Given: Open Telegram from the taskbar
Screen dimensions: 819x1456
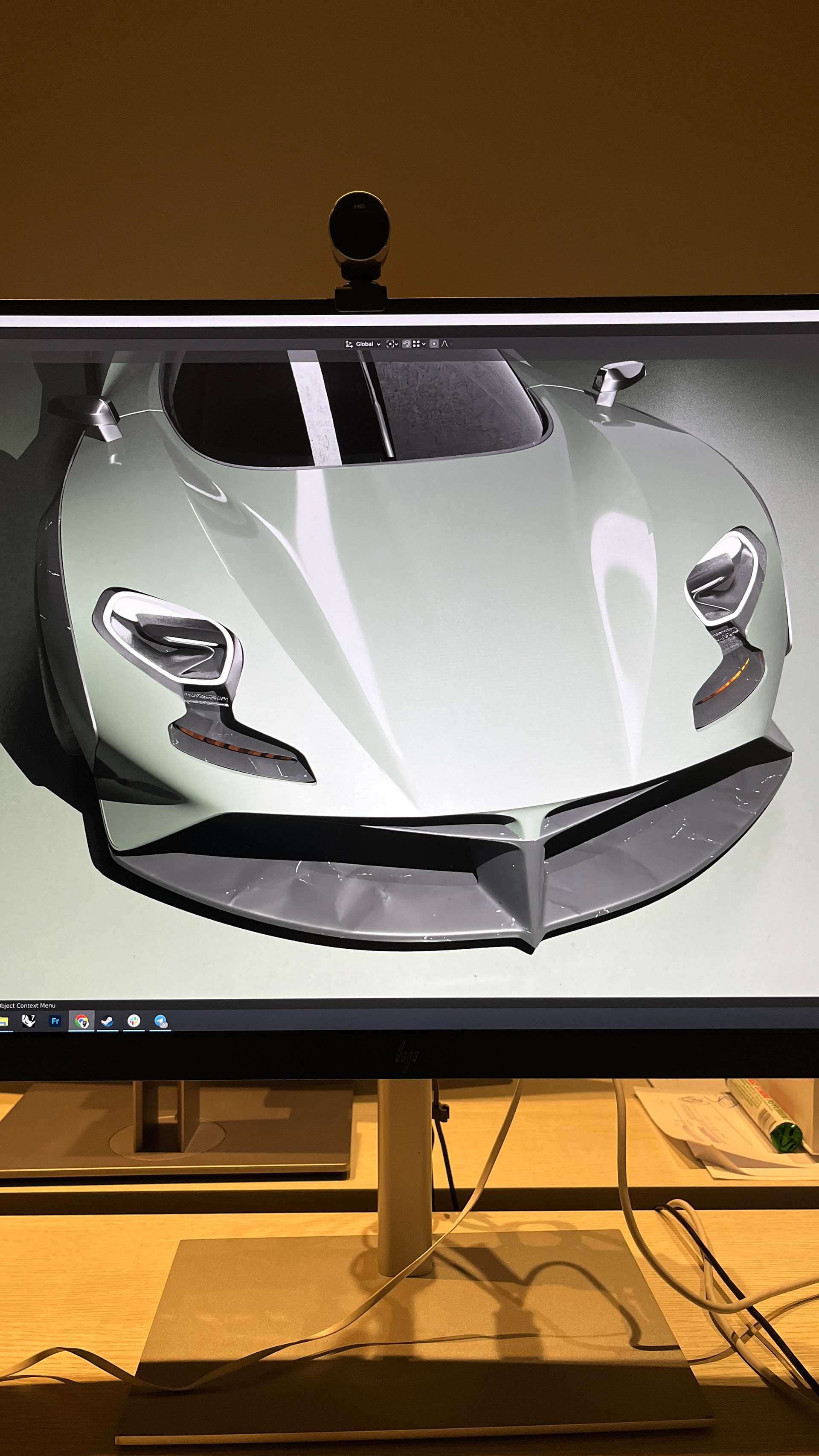Looking at the screenshot, I should click(x=160, y=1021).
